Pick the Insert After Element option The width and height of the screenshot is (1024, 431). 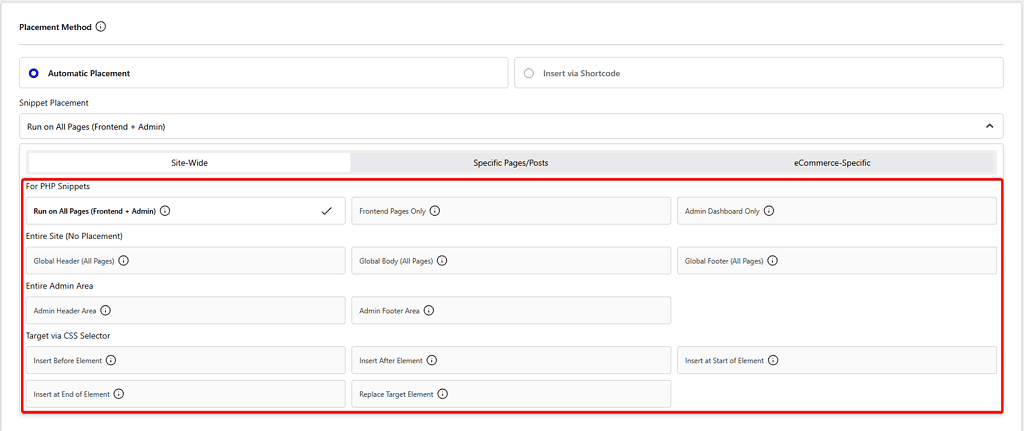tap(511, 360)
